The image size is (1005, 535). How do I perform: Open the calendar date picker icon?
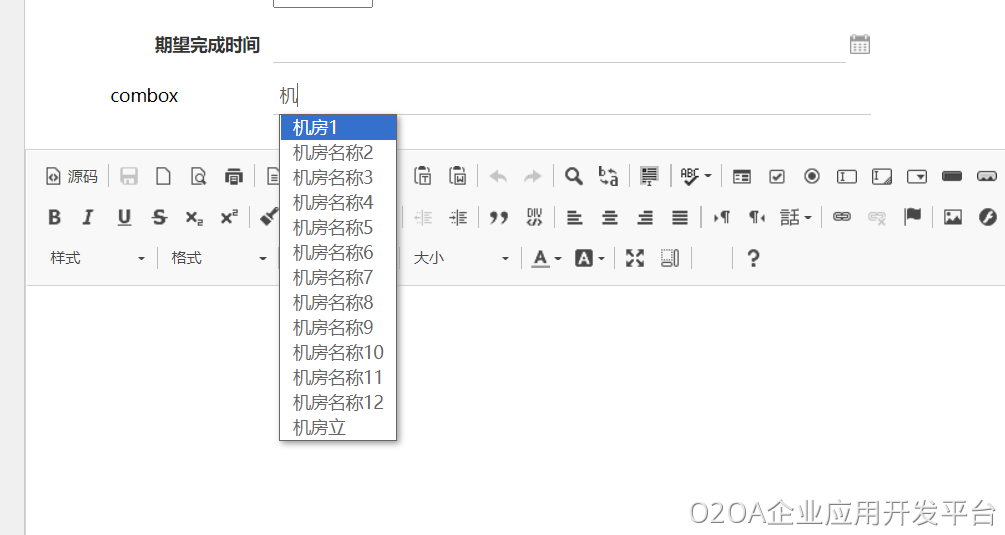tap(859, 44)
